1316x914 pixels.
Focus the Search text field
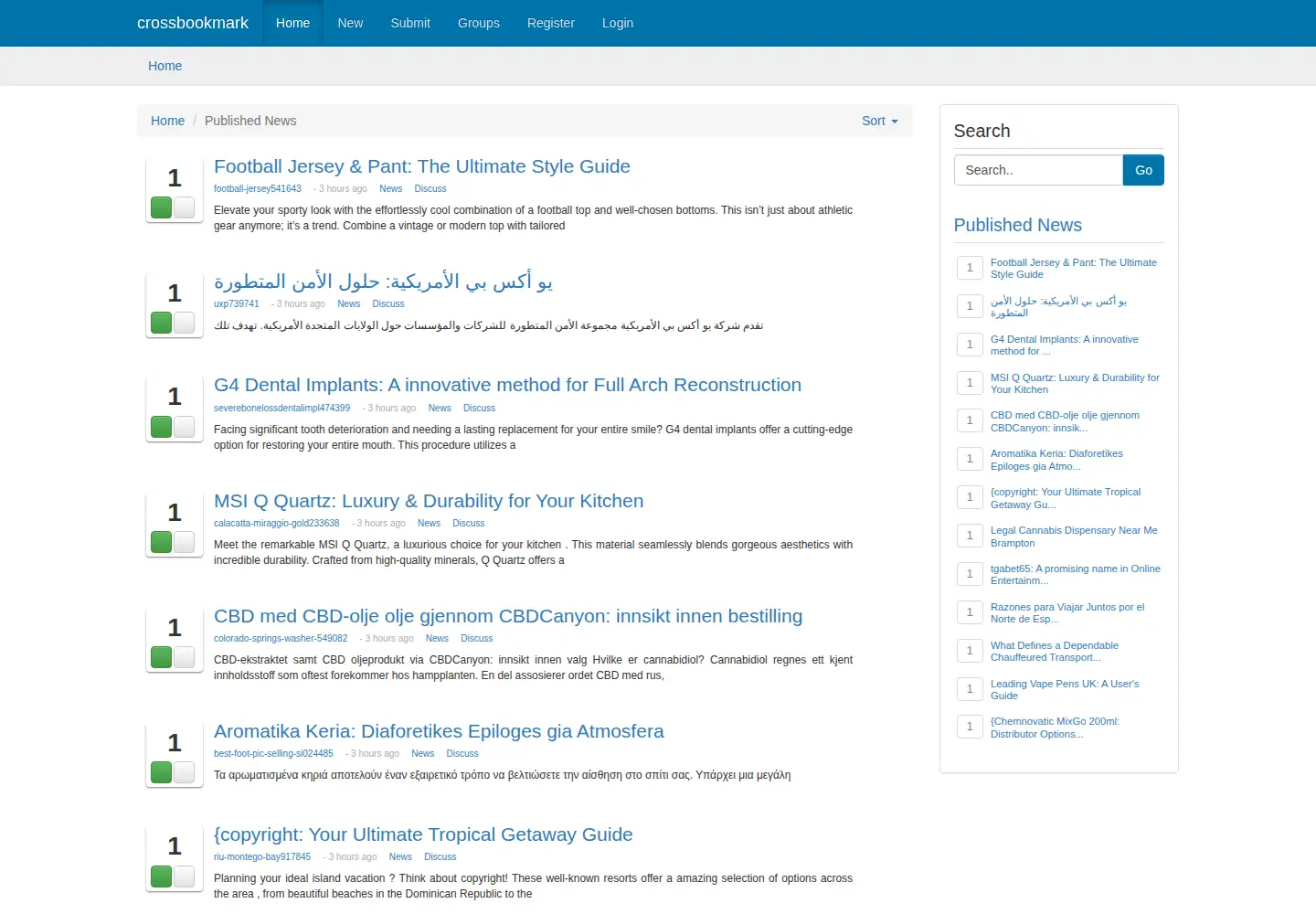coord(1038,170)
